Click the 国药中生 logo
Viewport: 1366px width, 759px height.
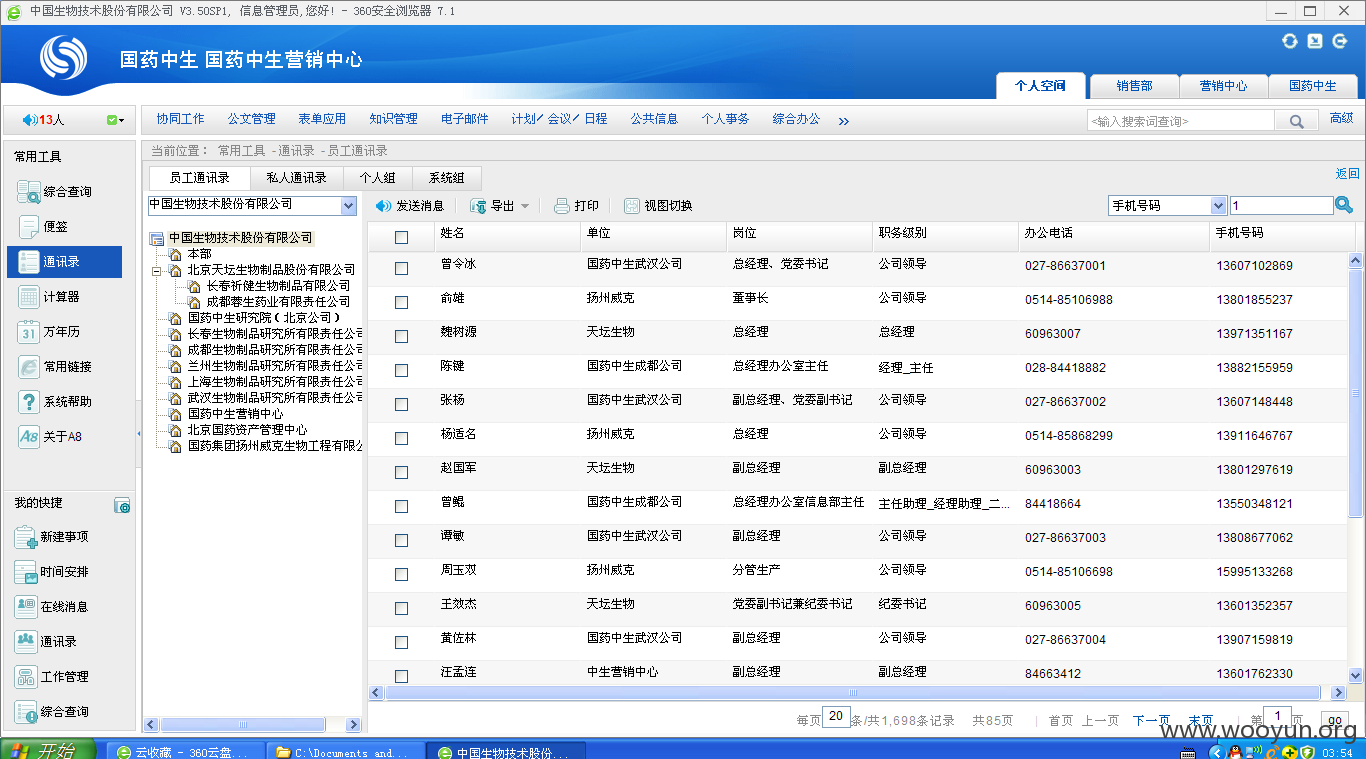click(x=64, y=58)
